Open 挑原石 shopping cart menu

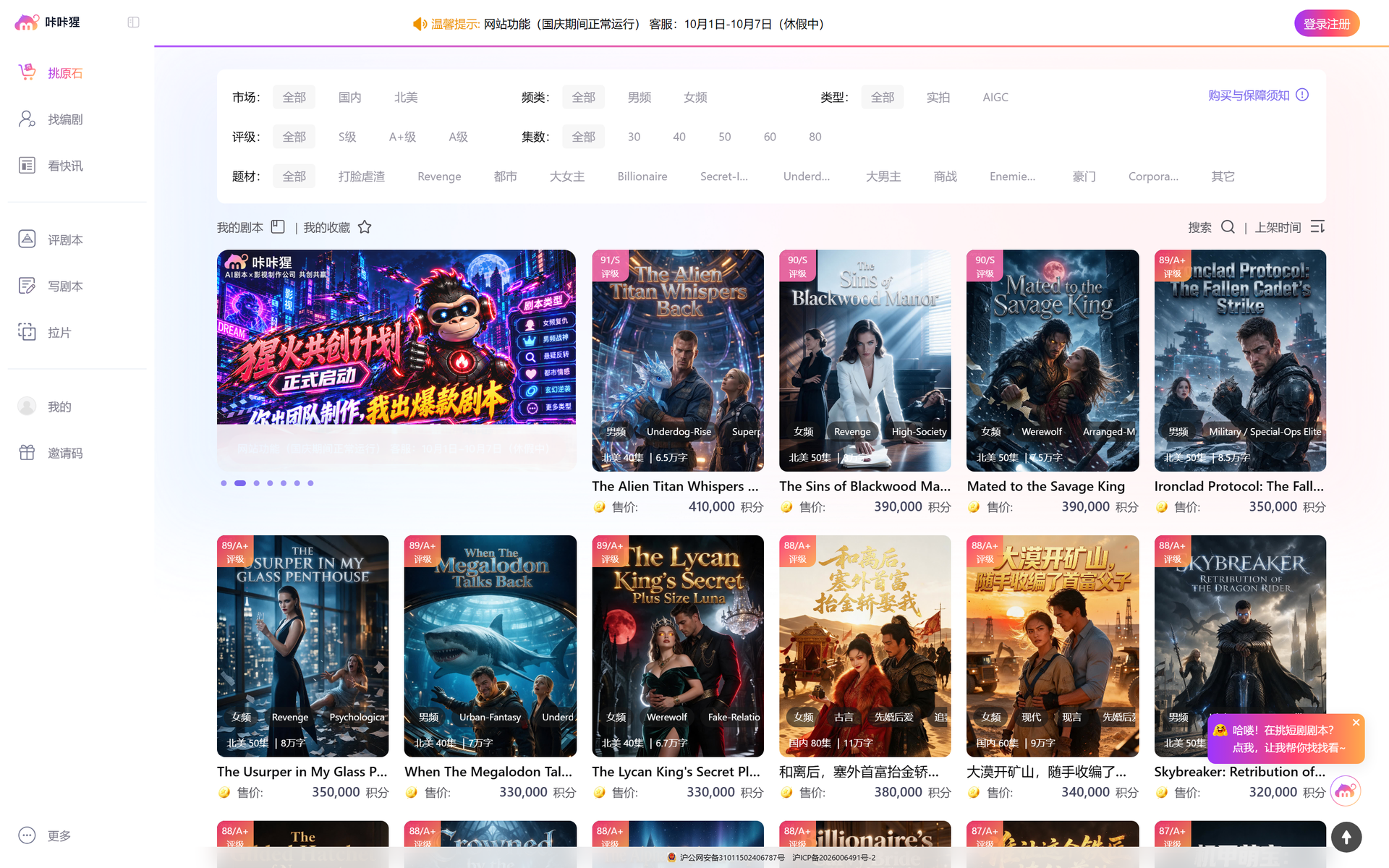(51, 72)
